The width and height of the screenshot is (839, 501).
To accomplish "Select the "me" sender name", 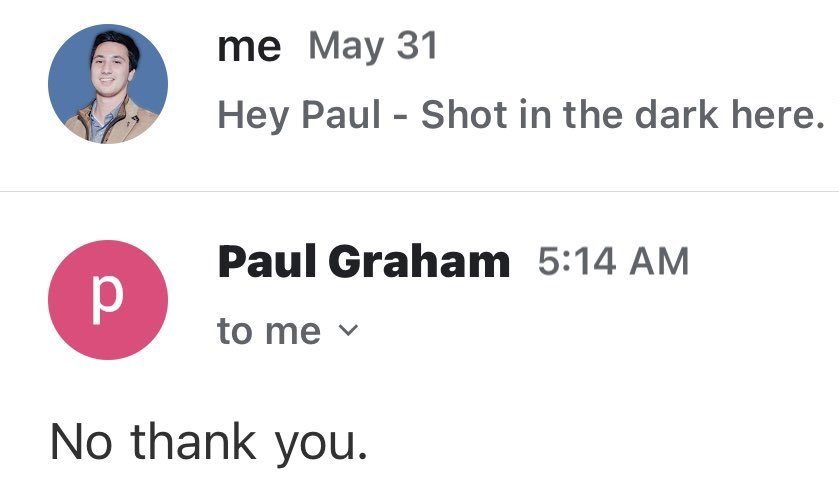I will (249, 47).
